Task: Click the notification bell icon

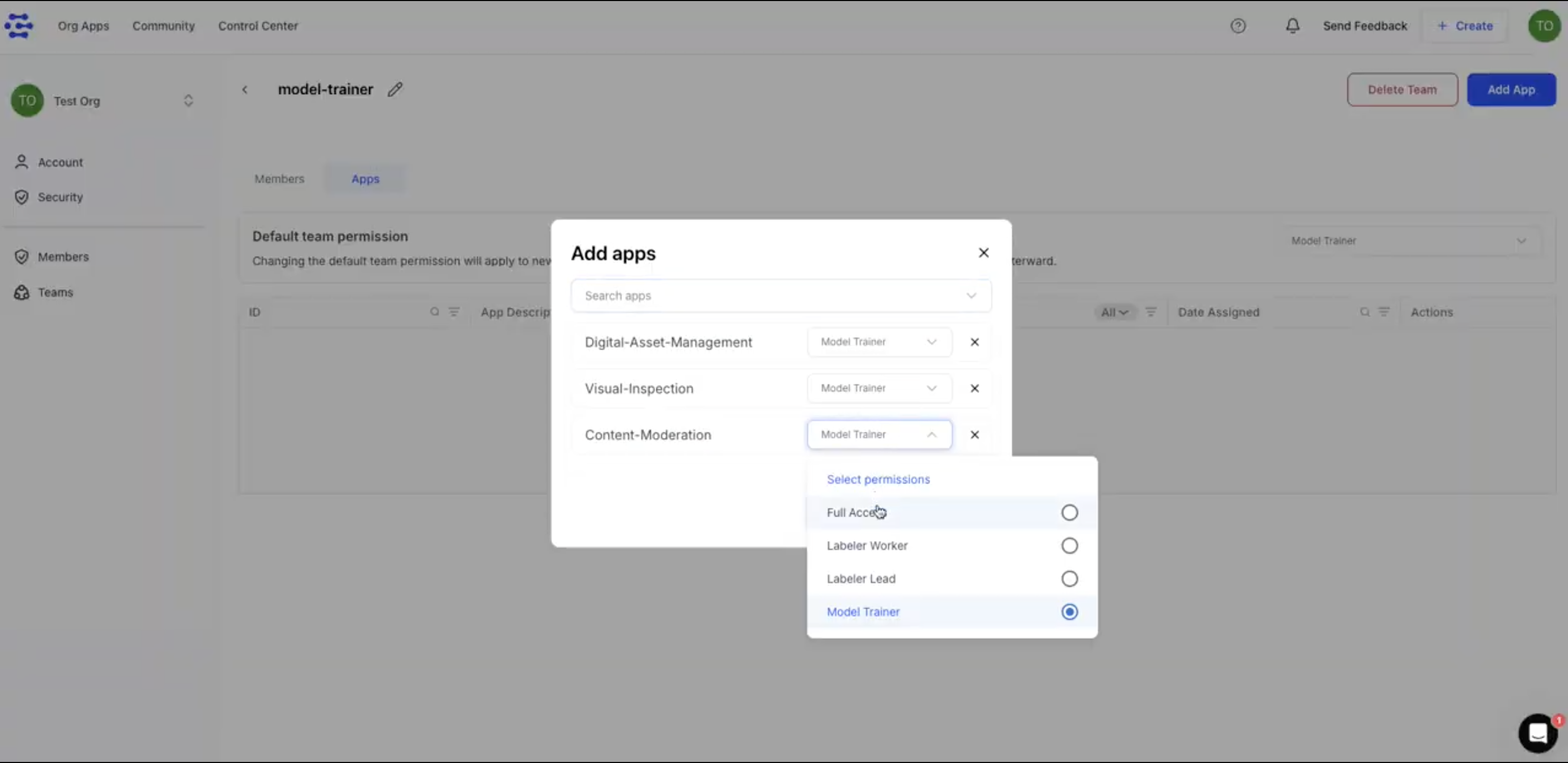Action: click(1293, 25)
